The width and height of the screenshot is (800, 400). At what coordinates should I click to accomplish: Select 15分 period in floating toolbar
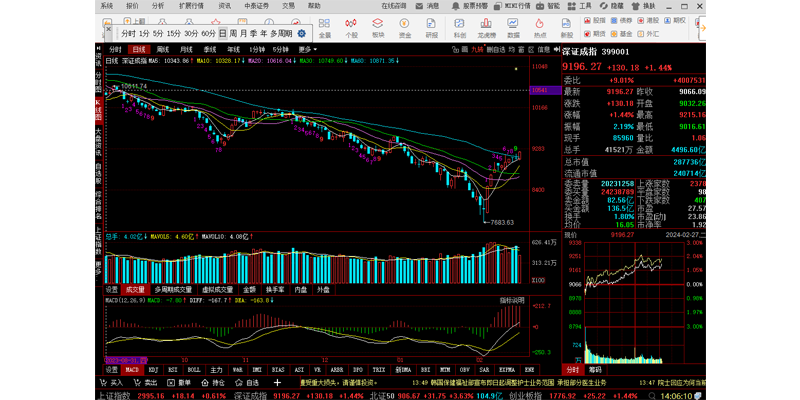[x=174, y=34]
